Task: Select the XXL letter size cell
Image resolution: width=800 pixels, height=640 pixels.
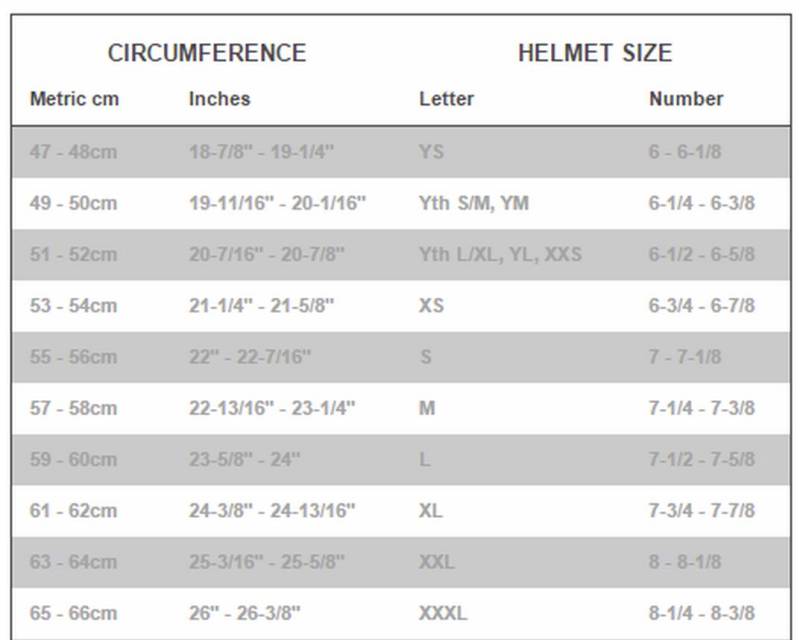Action: (x=437, y=562)
